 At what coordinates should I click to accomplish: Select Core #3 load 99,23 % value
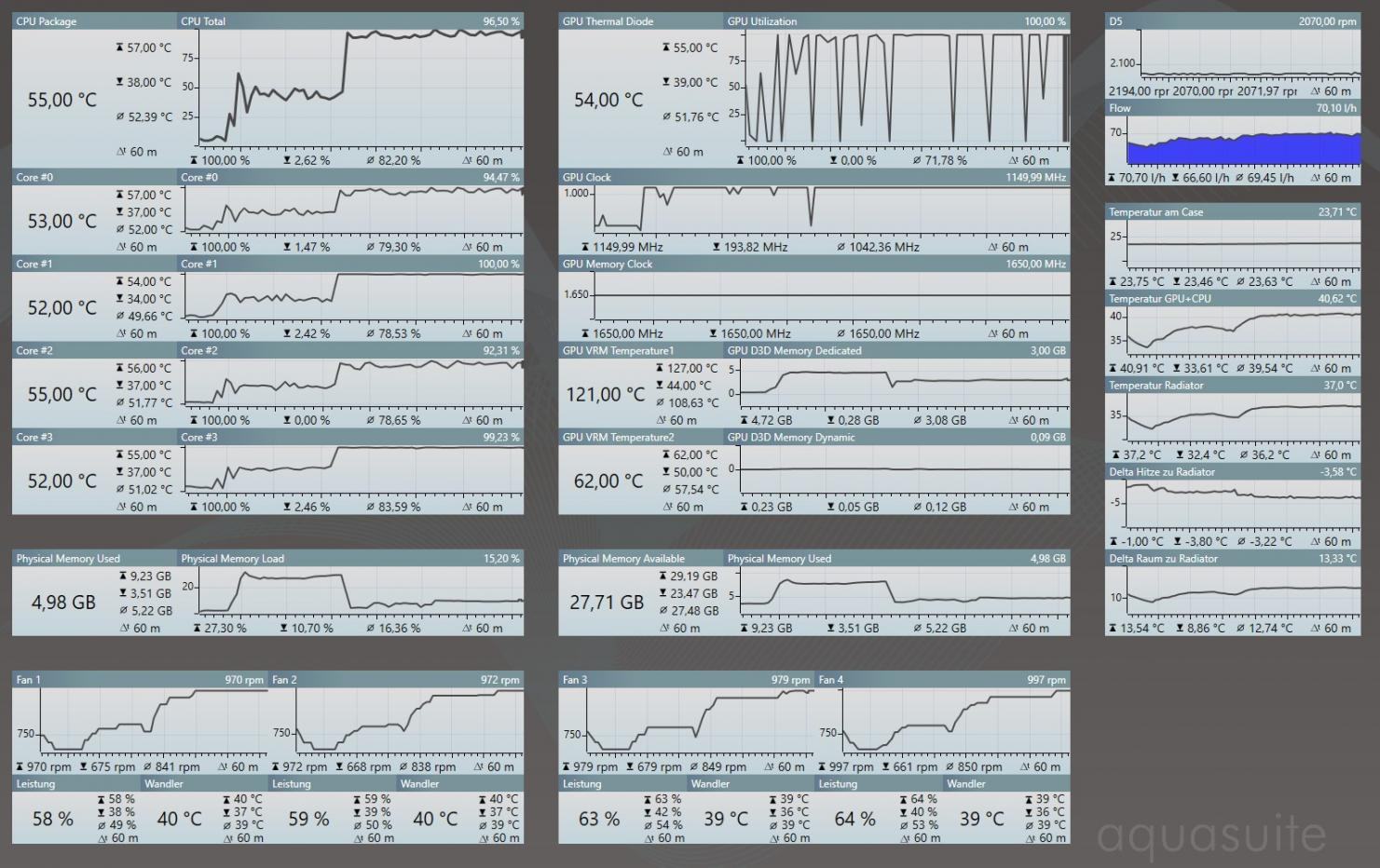pos(501,438)
